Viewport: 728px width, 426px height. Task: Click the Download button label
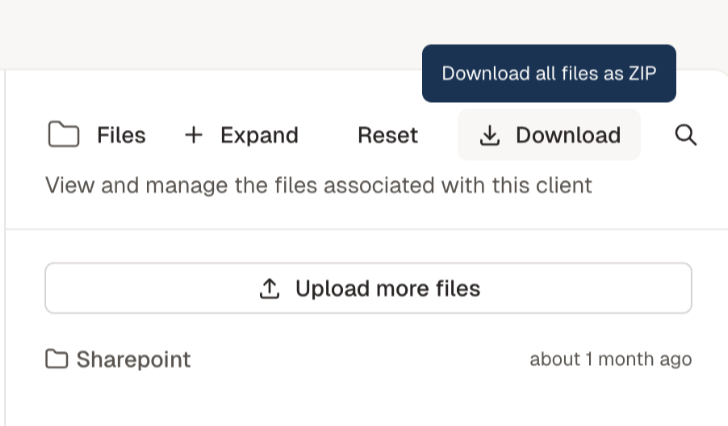(568, 136)
